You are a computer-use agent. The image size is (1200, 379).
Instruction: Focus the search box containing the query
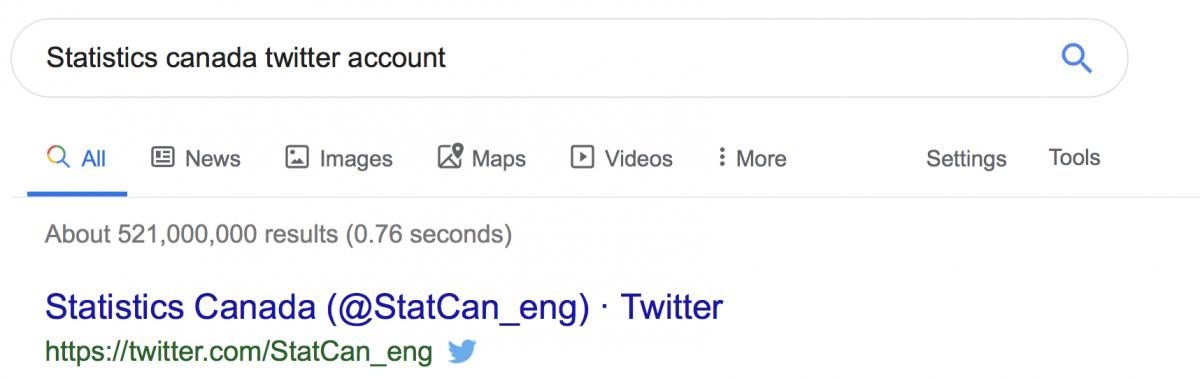(570, 58)
